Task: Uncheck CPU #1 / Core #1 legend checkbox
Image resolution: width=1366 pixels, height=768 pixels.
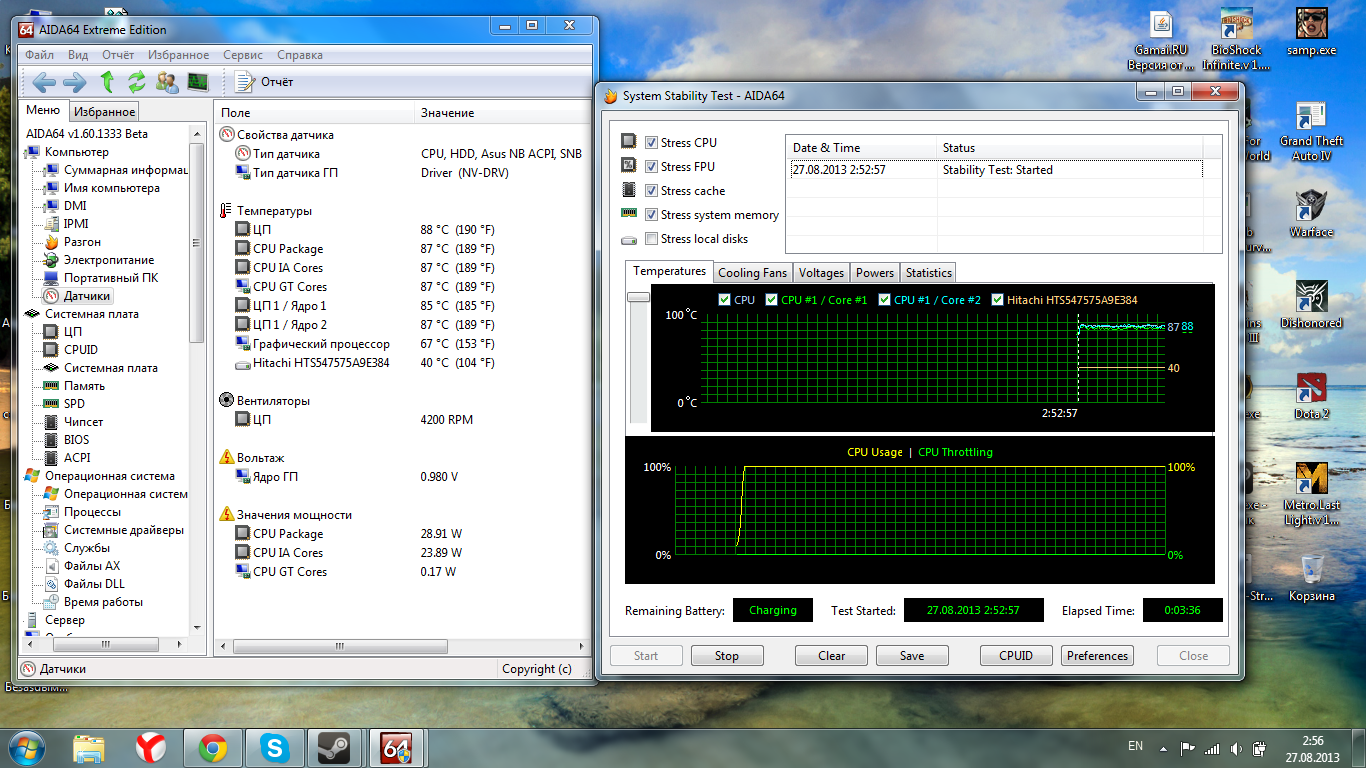Action: tap(772, 300)
